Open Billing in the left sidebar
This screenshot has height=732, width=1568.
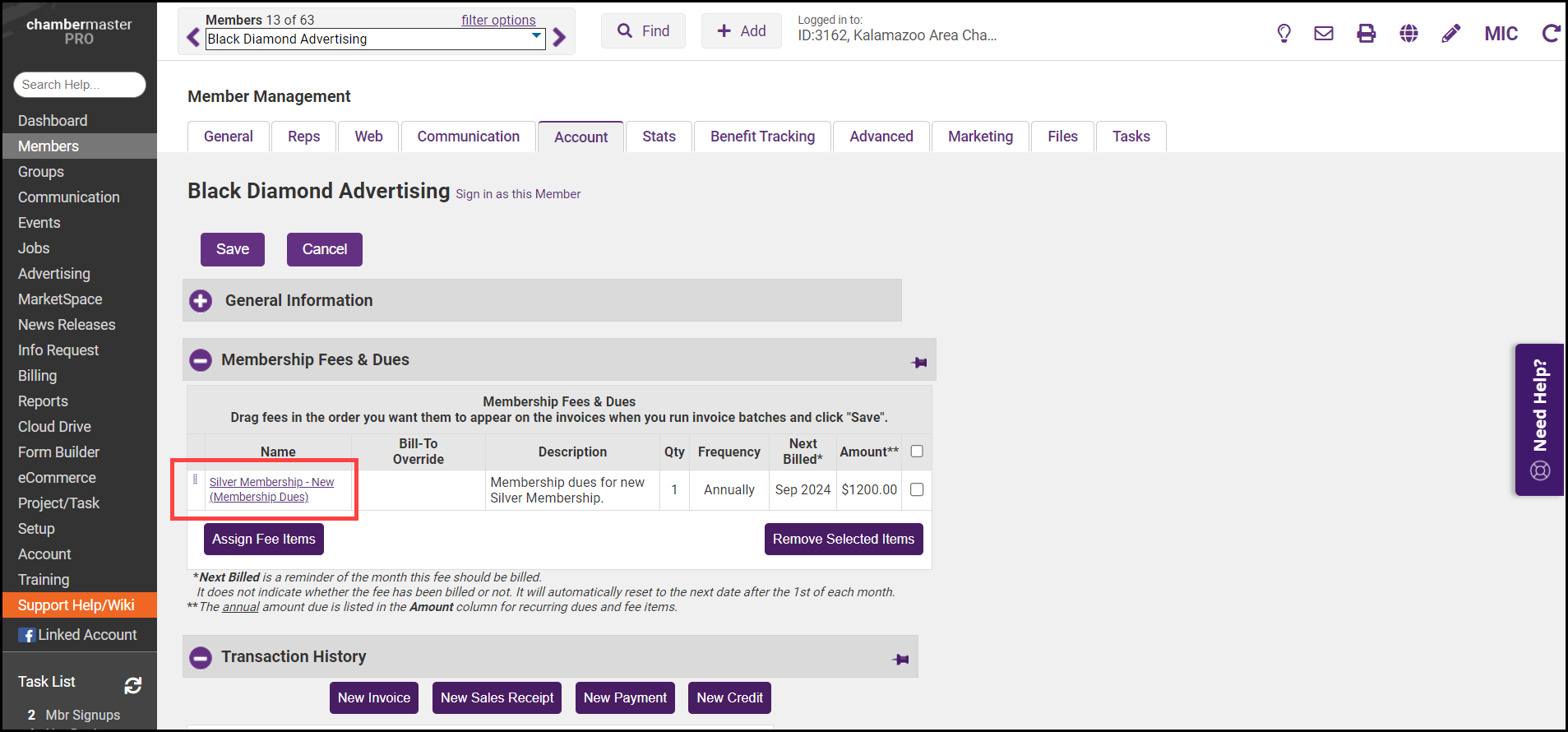pyautogui.click(x=38, y=376)
